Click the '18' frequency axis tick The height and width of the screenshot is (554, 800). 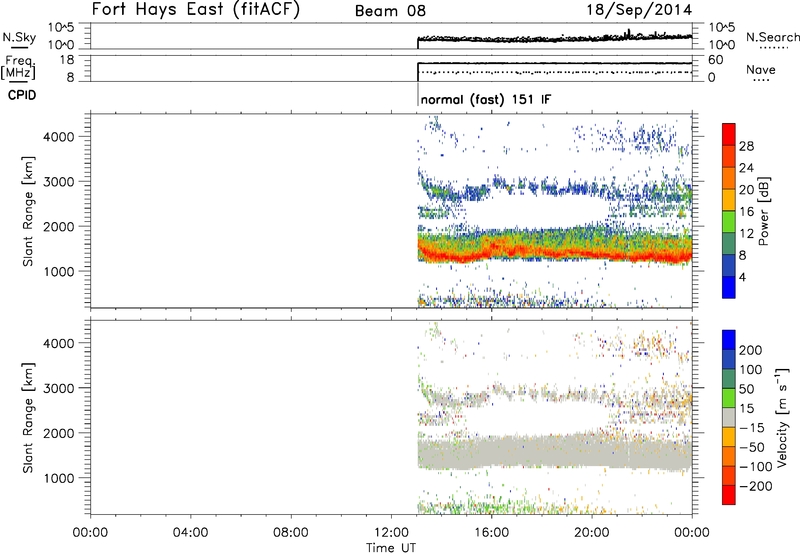pyautogui.click(x=67, y=60)
